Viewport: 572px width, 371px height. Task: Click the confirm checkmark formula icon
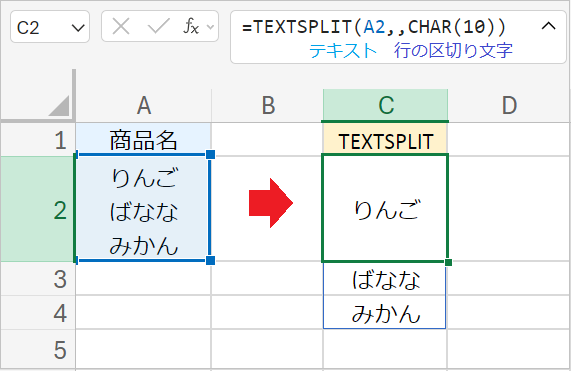158,27
